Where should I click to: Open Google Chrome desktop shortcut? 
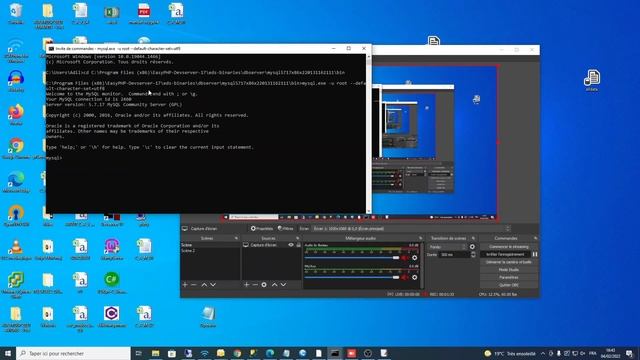[x=16, y=148]
